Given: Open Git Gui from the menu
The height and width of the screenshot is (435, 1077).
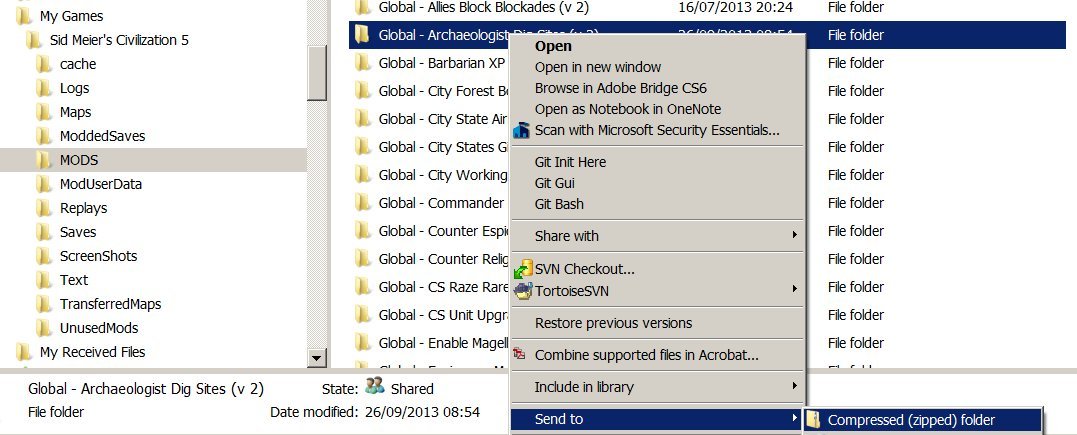Looking at the screenshot, I should click(554, 183).
